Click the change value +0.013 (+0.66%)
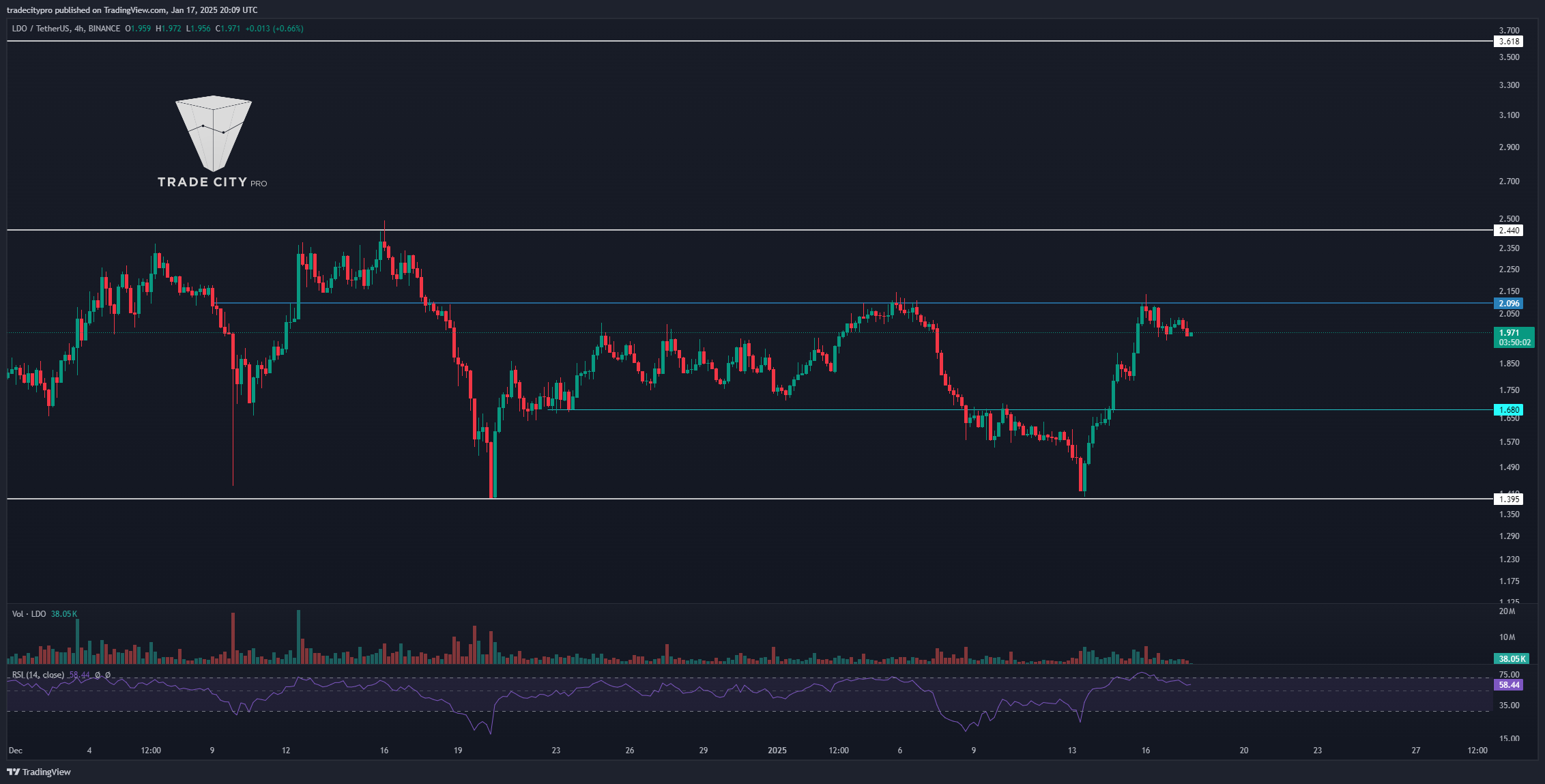 [x=274, y=29]
